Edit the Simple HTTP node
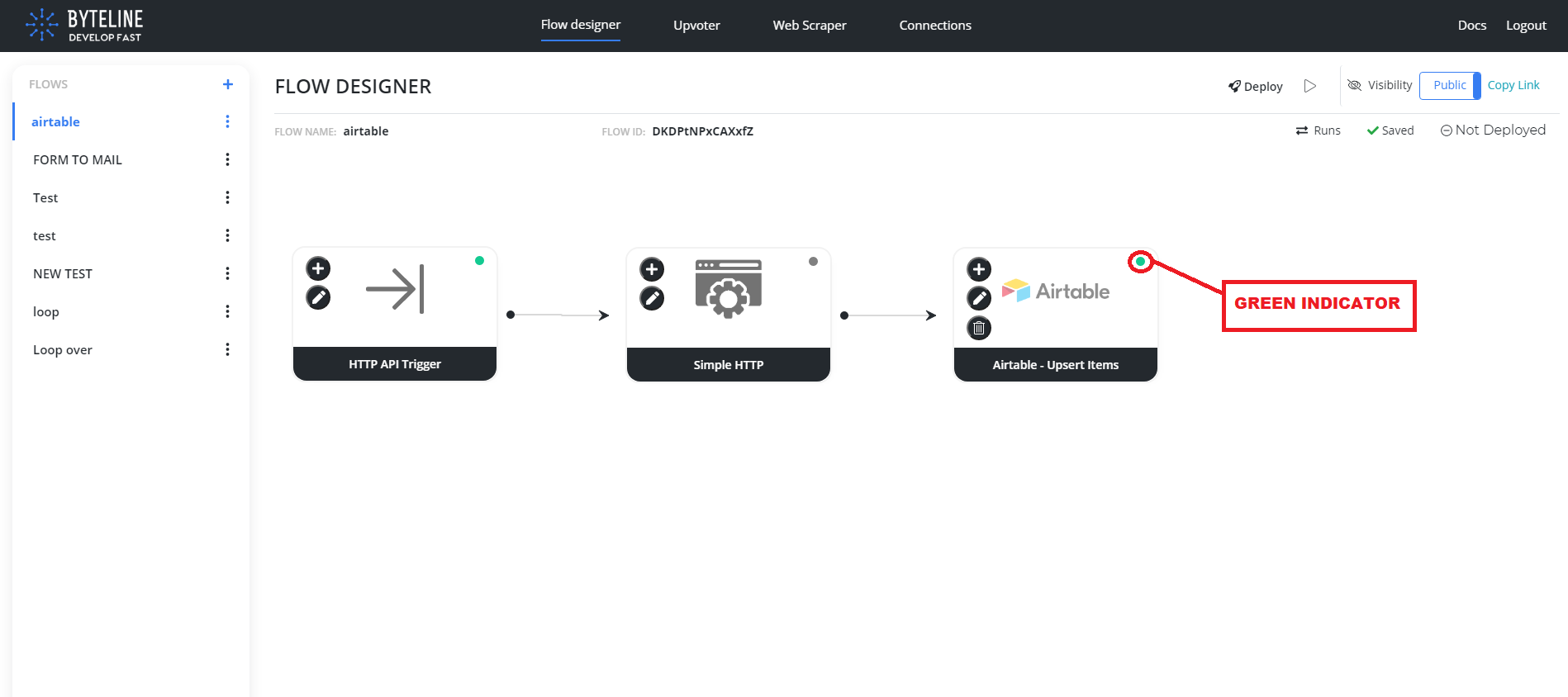 click(652, 298)
